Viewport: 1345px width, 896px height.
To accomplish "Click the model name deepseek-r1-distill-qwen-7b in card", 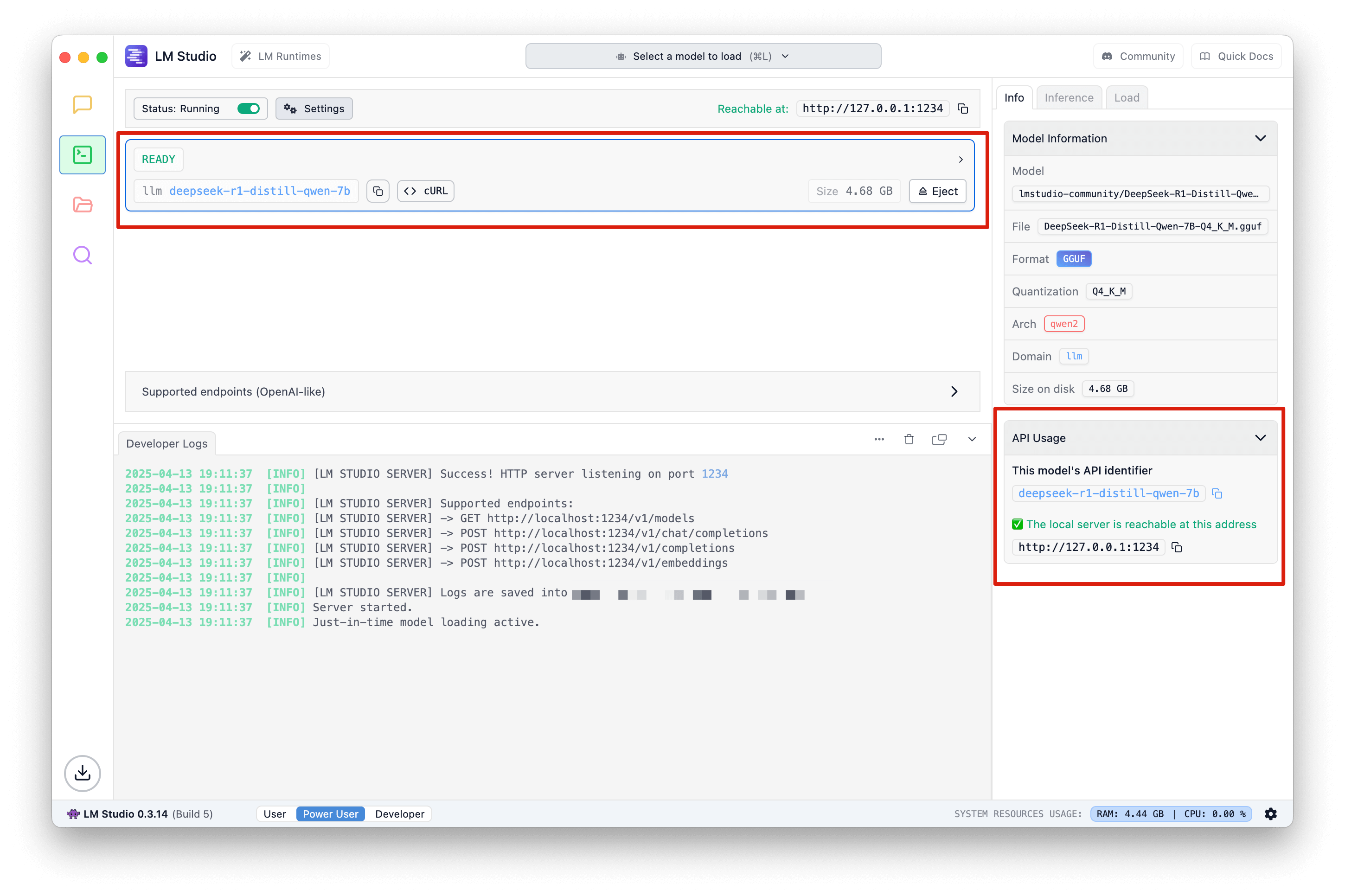I will (259, 191).
